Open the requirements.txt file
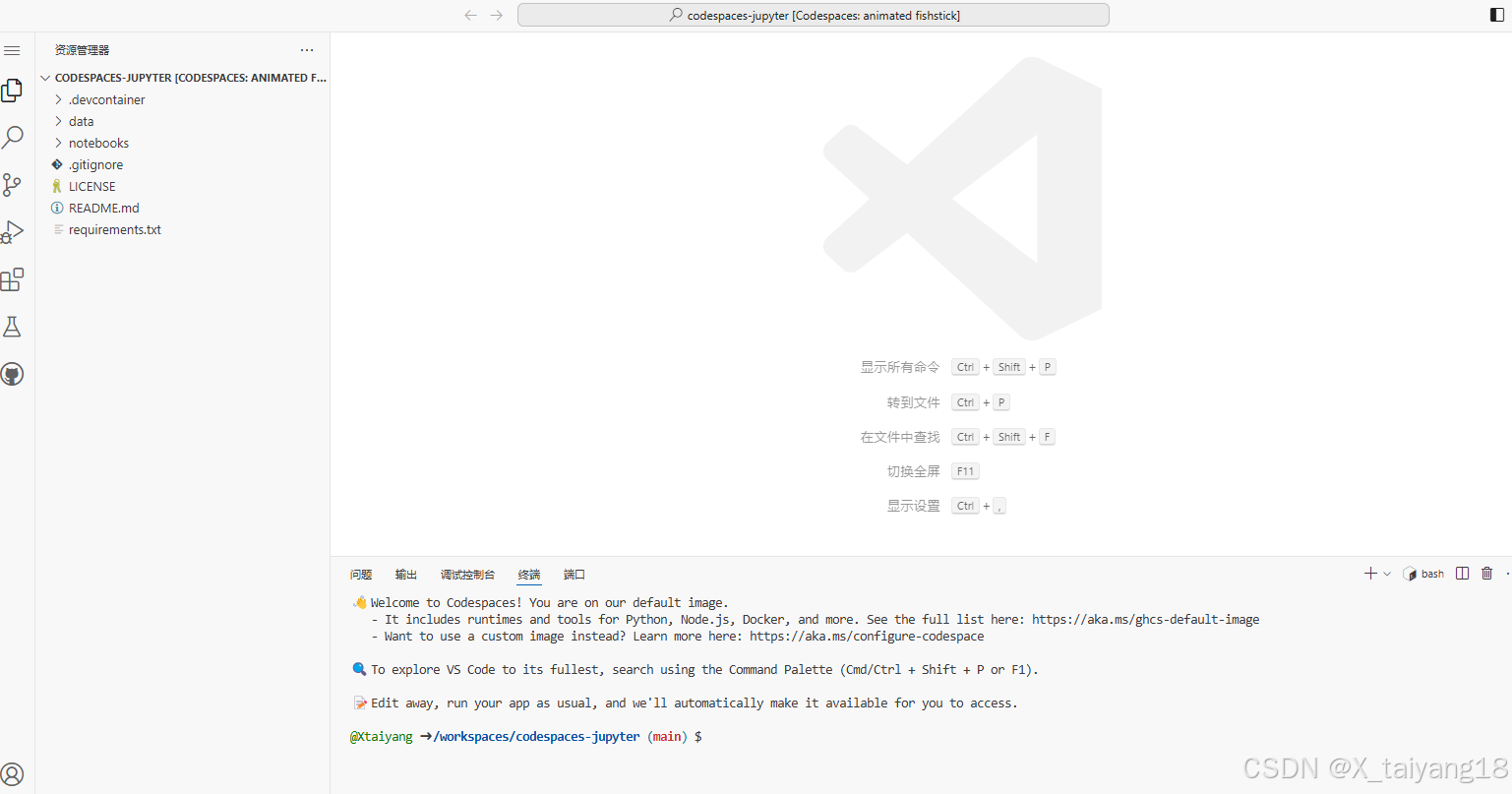1512x794 pixels. point(183,229)
